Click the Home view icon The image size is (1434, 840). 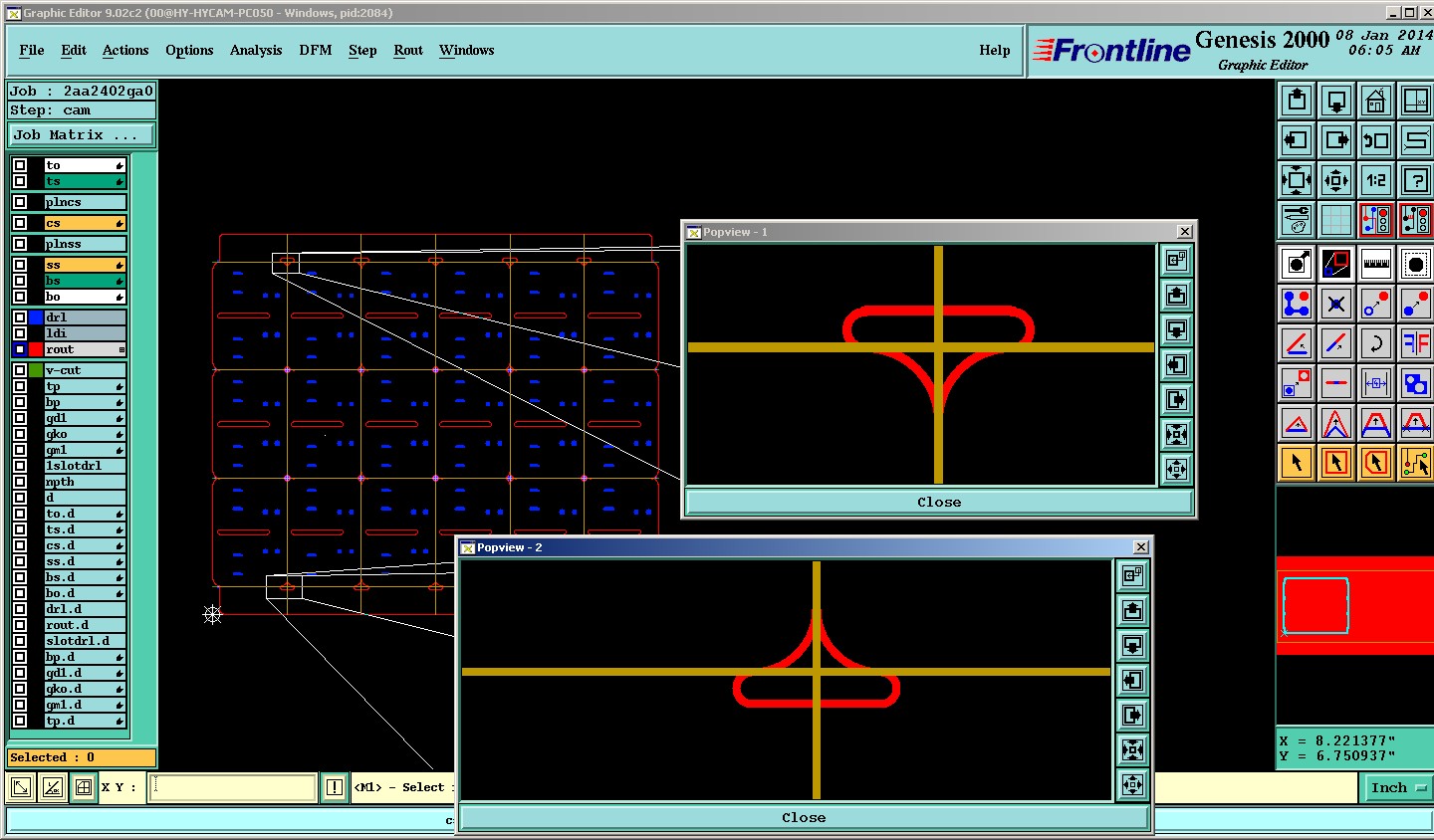1375,101
